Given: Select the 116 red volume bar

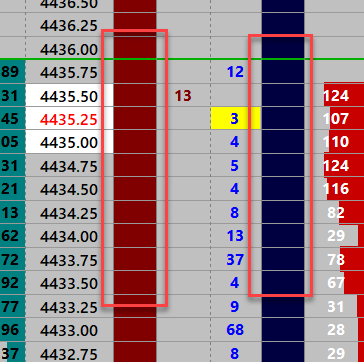Looking at the screenshot, I should pos(345,189).
